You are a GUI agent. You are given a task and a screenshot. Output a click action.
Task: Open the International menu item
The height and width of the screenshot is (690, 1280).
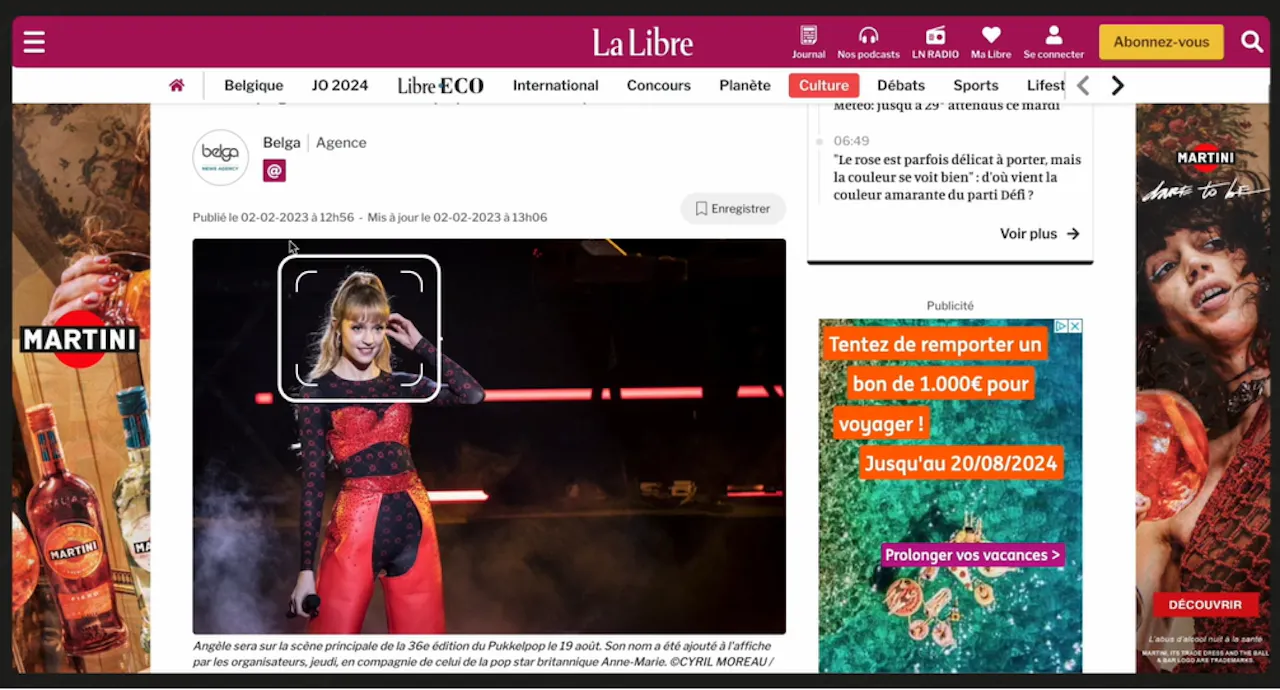(556, 86)
